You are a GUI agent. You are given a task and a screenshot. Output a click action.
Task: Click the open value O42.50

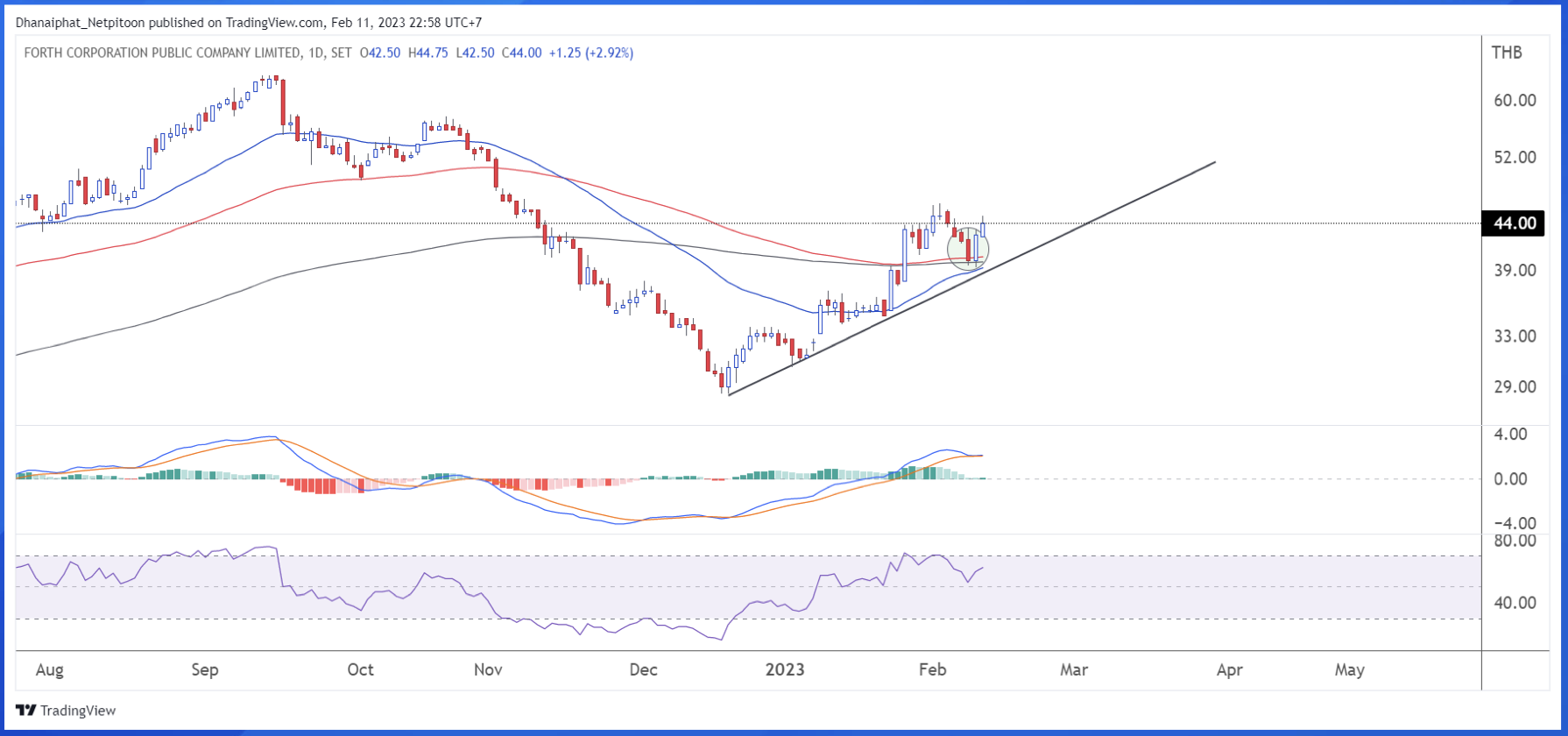coord(380,53)
